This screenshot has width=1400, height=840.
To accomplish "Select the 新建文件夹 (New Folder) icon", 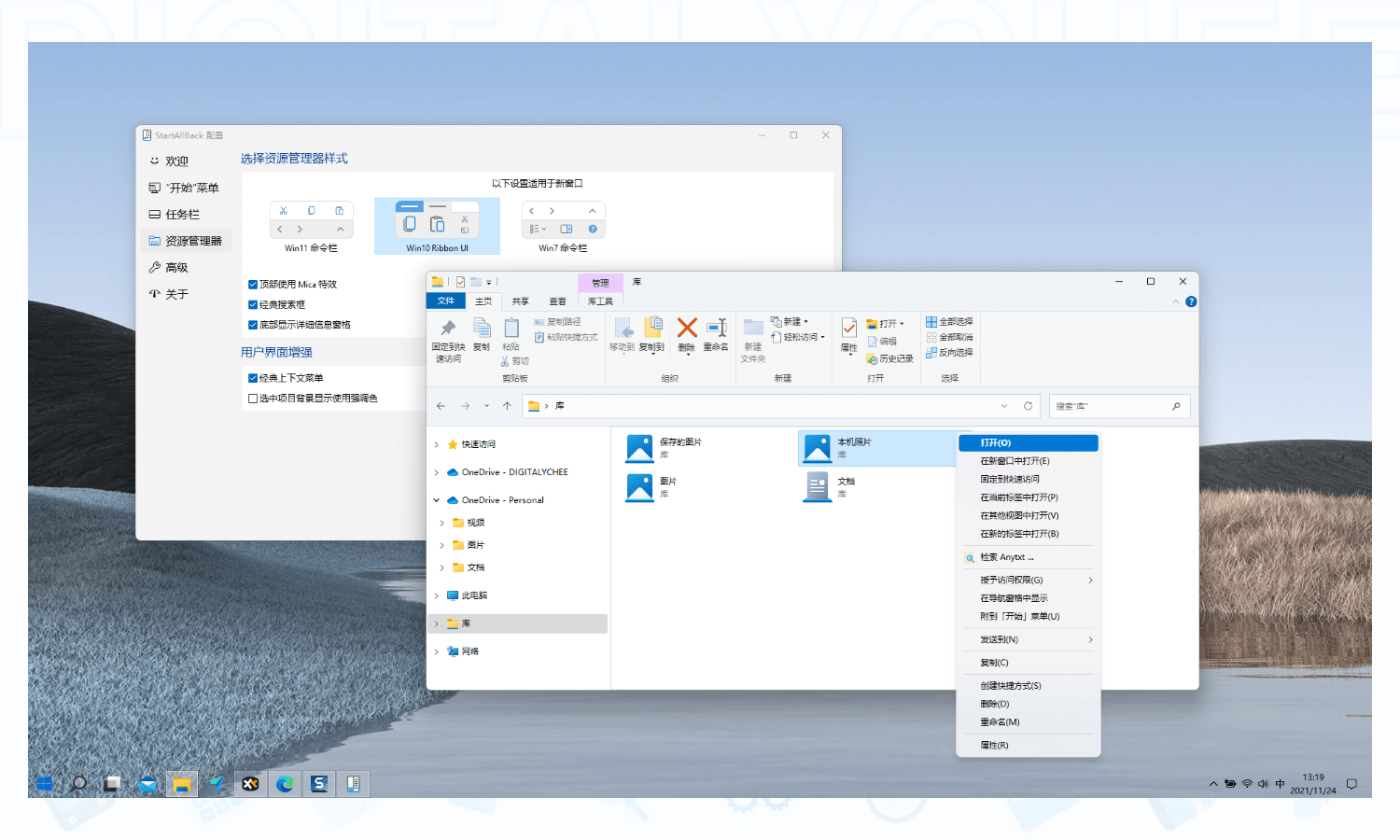I will coord(752,336).
